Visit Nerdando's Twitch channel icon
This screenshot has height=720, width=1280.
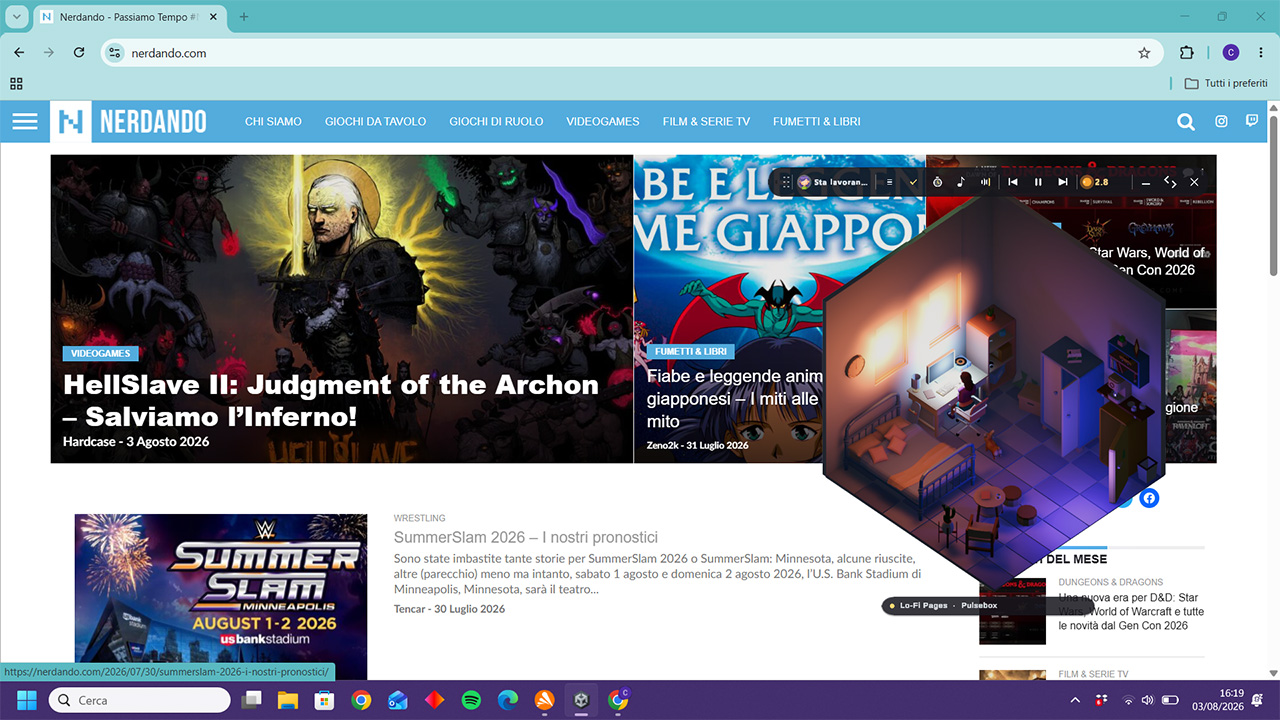pyautogui.click(x=1252, y=121)
